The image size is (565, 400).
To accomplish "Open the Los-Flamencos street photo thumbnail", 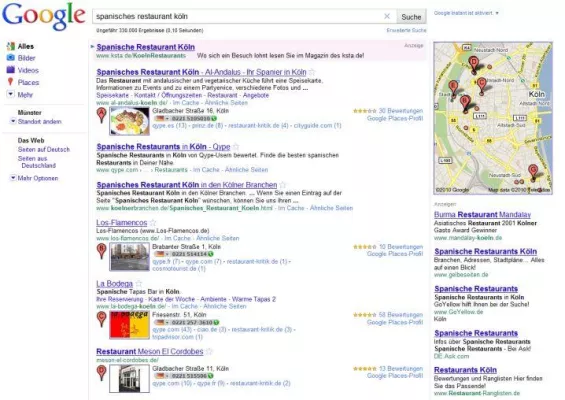I will 129,257.
